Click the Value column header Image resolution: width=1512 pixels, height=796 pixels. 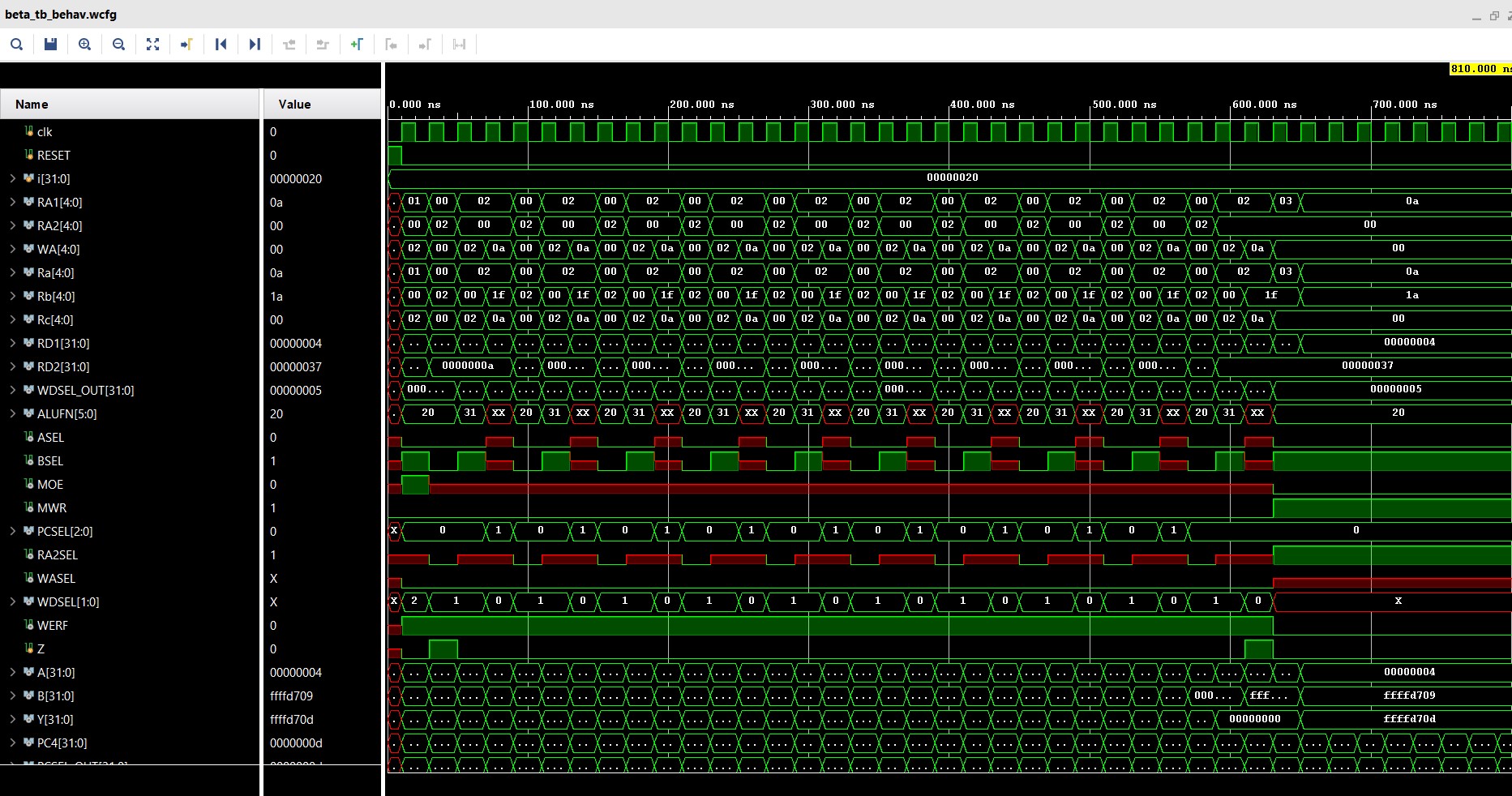[322, 104]
